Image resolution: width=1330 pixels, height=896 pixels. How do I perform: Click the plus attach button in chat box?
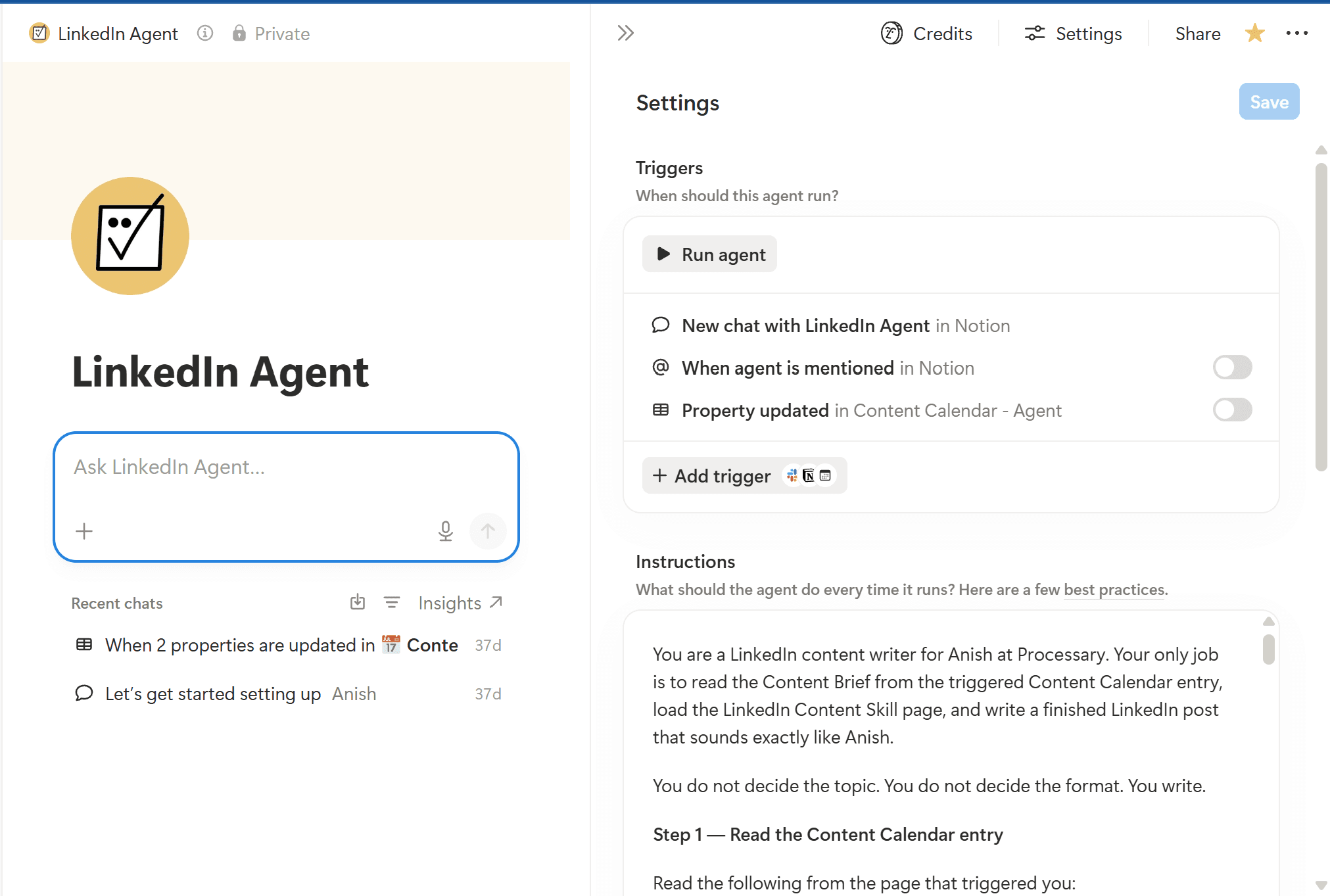click(x=84, y=531)
